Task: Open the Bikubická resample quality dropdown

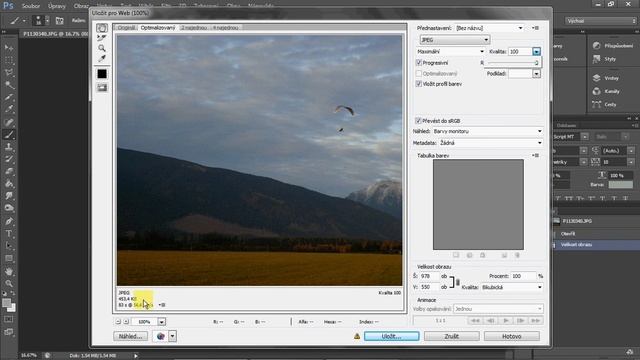Action: 512,287
